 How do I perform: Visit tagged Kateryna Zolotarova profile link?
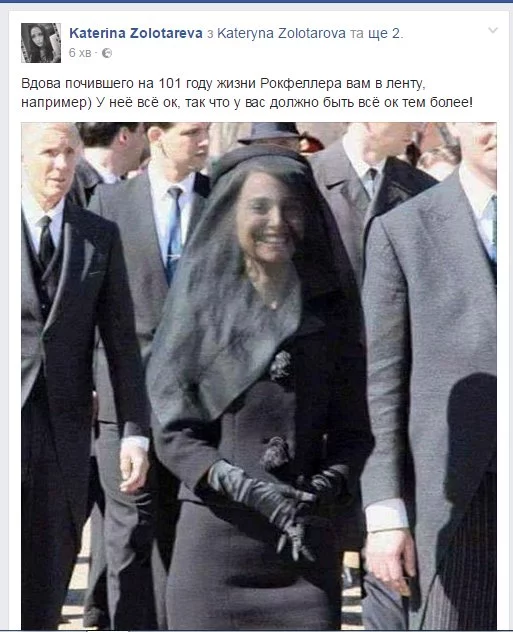(x=281, y=33)
